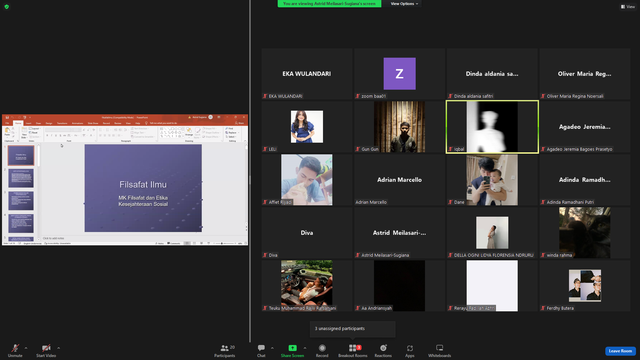The width and height of the screenshot is (640, 360).
Task: Click 'Tell me what you want to do' box
Action: point(163,123)
